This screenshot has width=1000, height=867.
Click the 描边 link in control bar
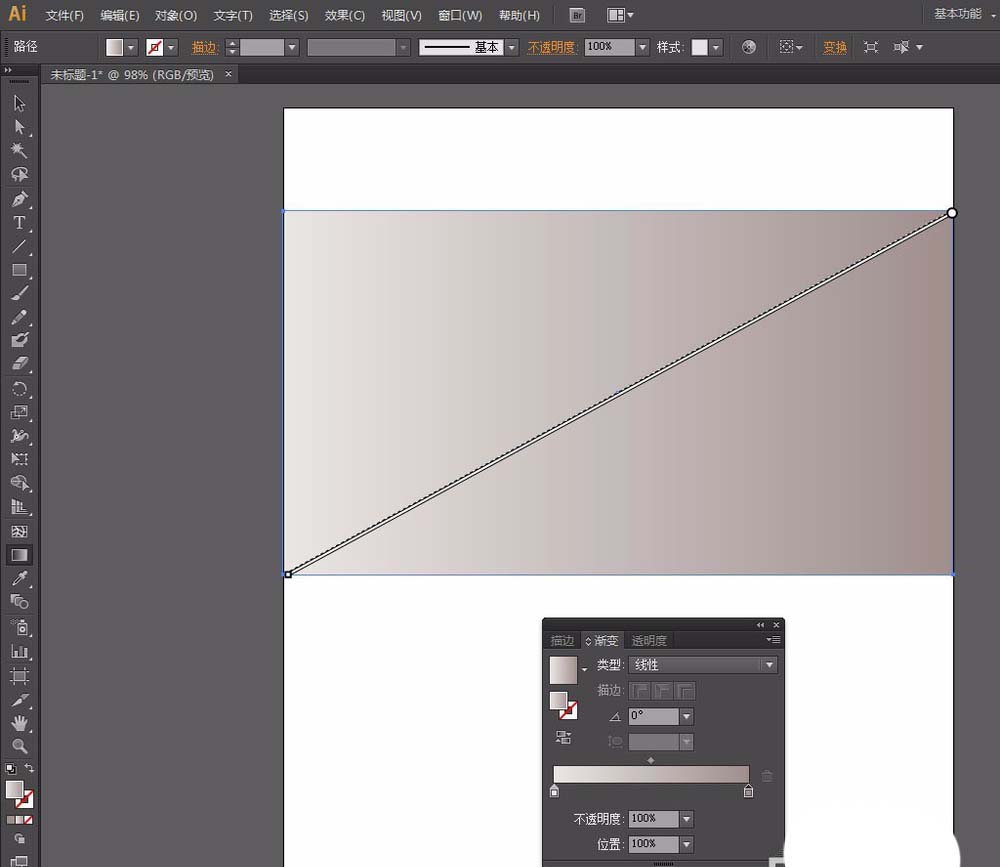coord(205,47)
